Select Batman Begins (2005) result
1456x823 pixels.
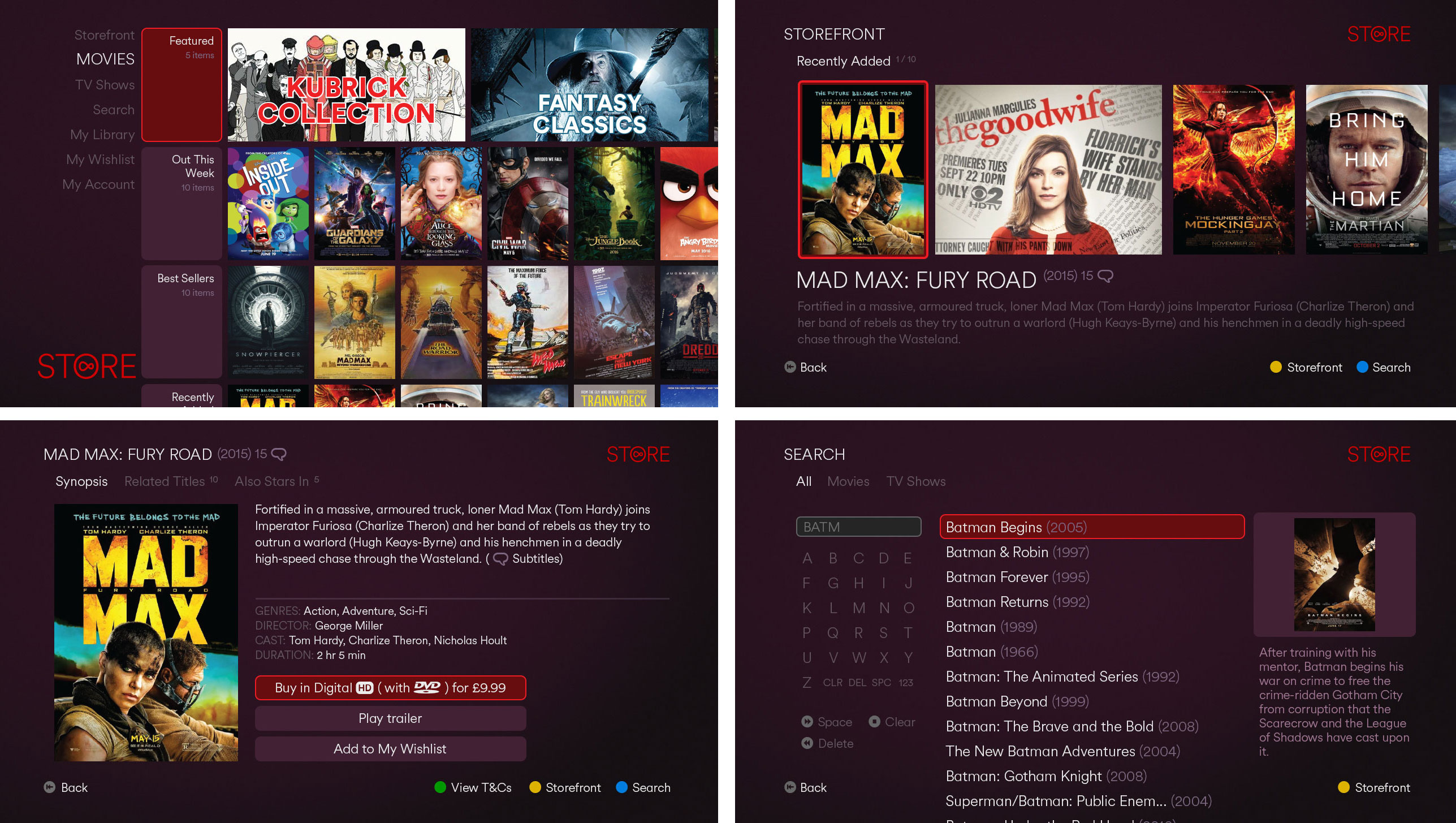pos(1092,527)
